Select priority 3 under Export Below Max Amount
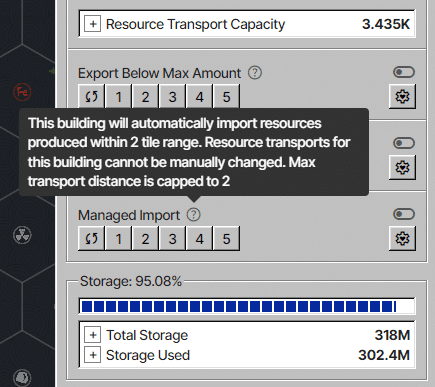 172,97
